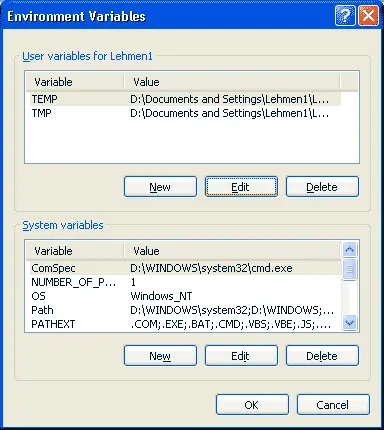Edit the selected user variable
The height and width of the screenshot is (430, 384).
241,187
